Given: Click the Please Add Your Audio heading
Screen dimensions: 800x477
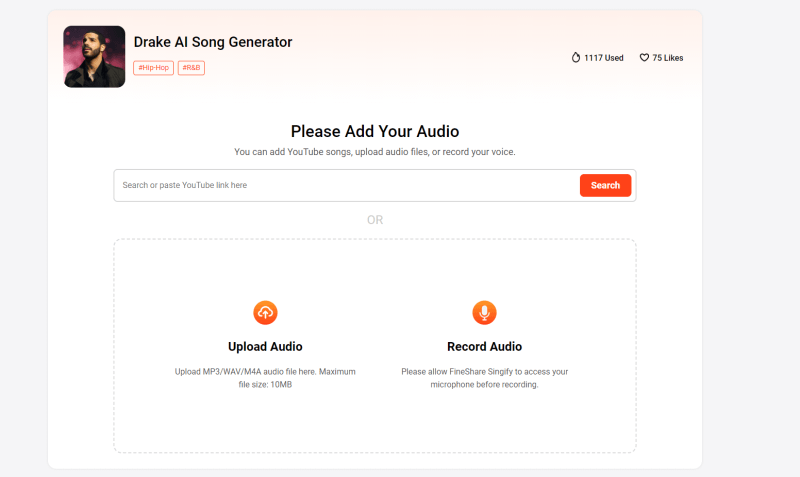Looking at the screenshot, I should click(375, 131).
